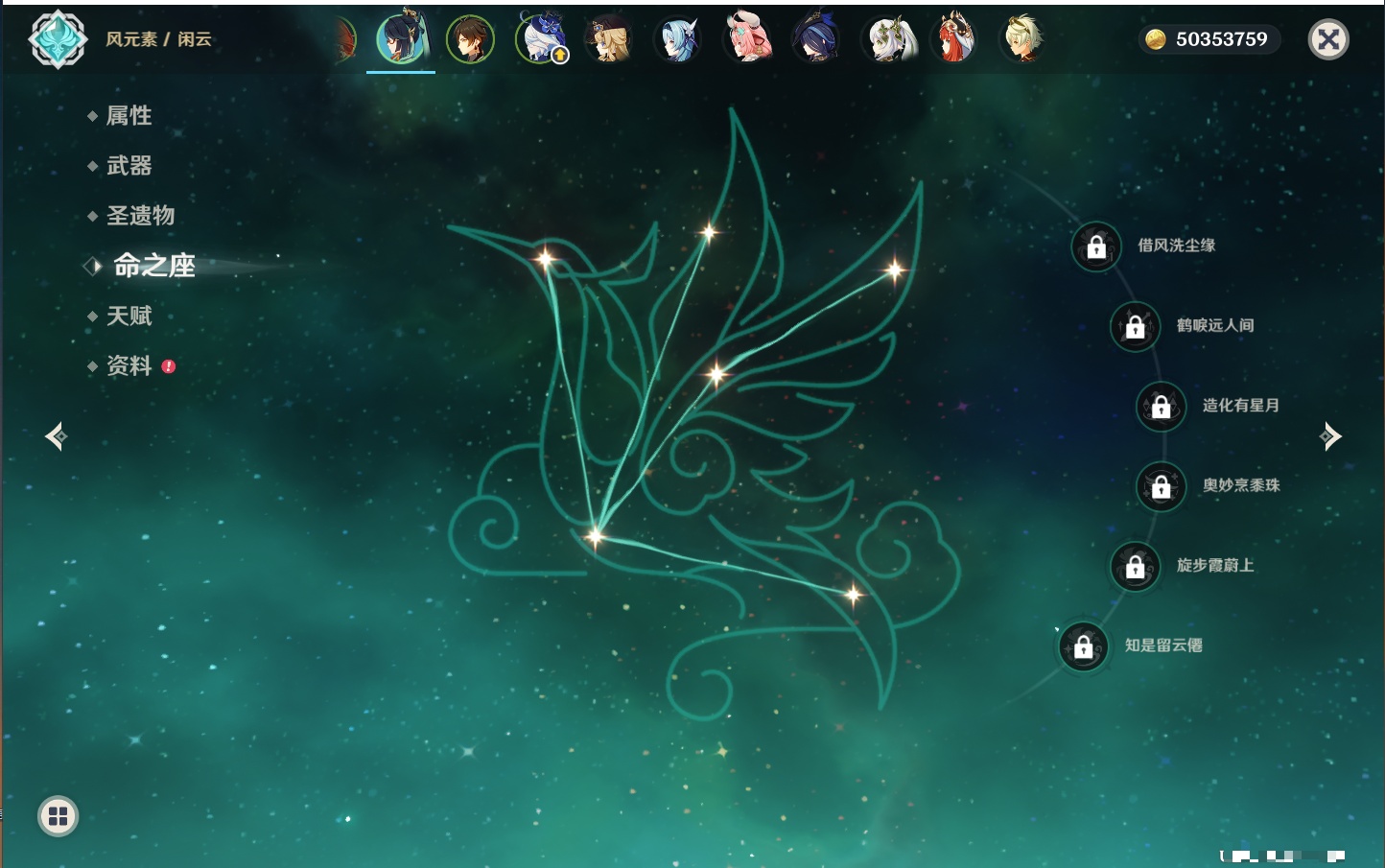Switch to the Navia avatar with blonde hair
Image resolution: width=1385 pixels, height=868 pixels.
(x=609, y=39)
